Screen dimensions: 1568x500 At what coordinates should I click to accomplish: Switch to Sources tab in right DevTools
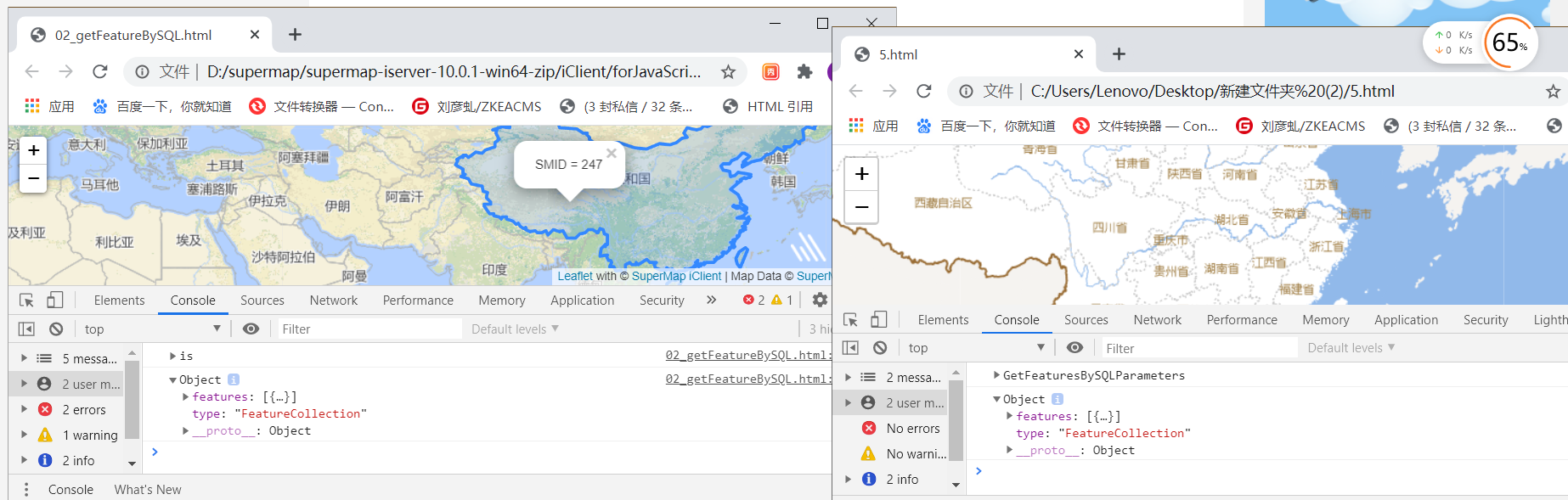tap(1086, 320)
